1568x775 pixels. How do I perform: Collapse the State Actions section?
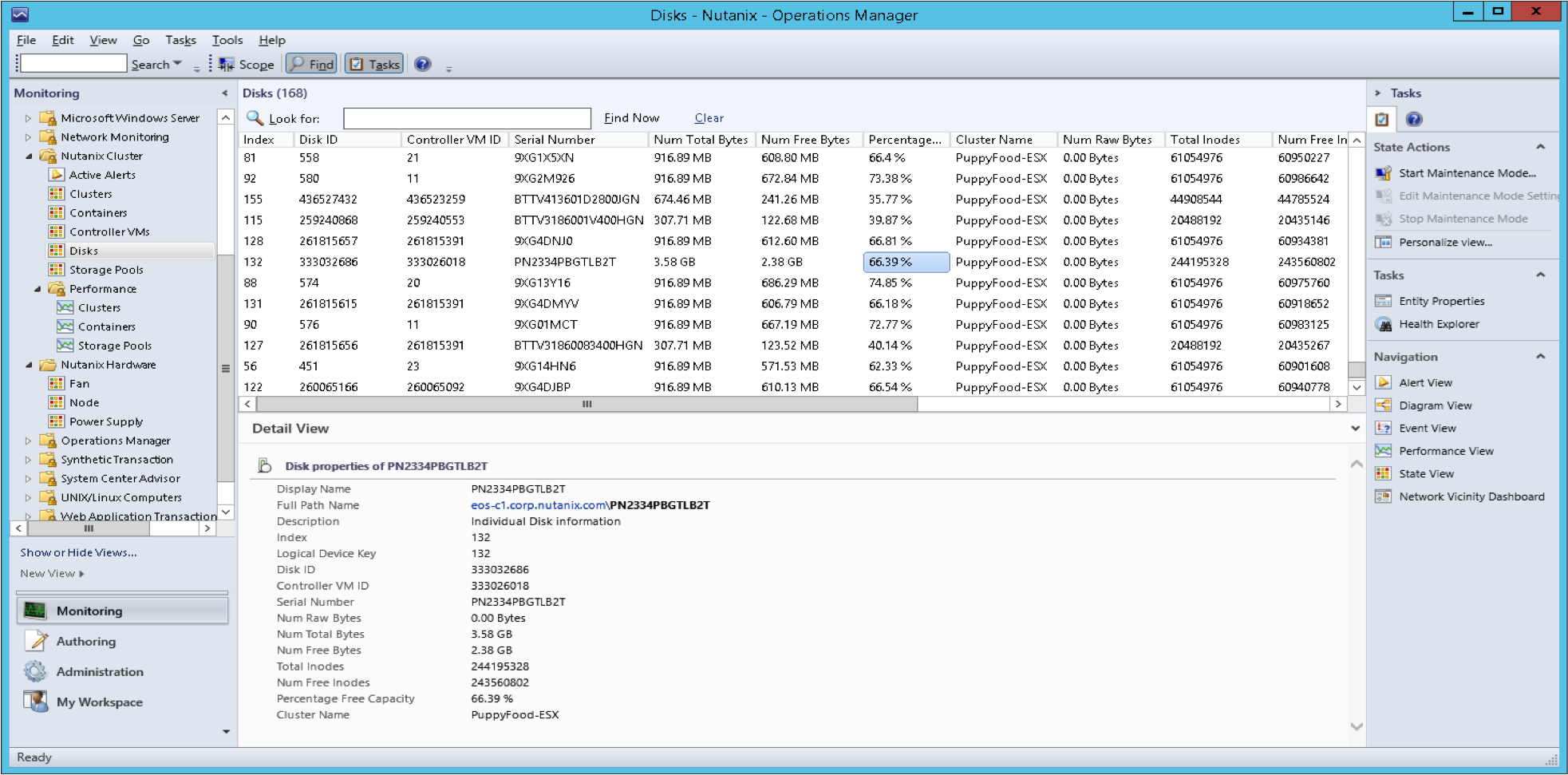tap(1541, 147)
